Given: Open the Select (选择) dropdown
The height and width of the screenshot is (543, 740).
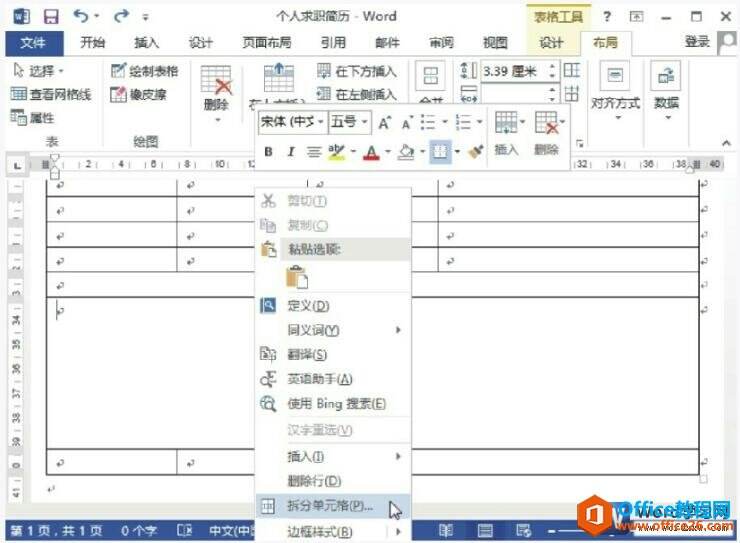Looking at the screenshot, I should (x=39, y=71).
